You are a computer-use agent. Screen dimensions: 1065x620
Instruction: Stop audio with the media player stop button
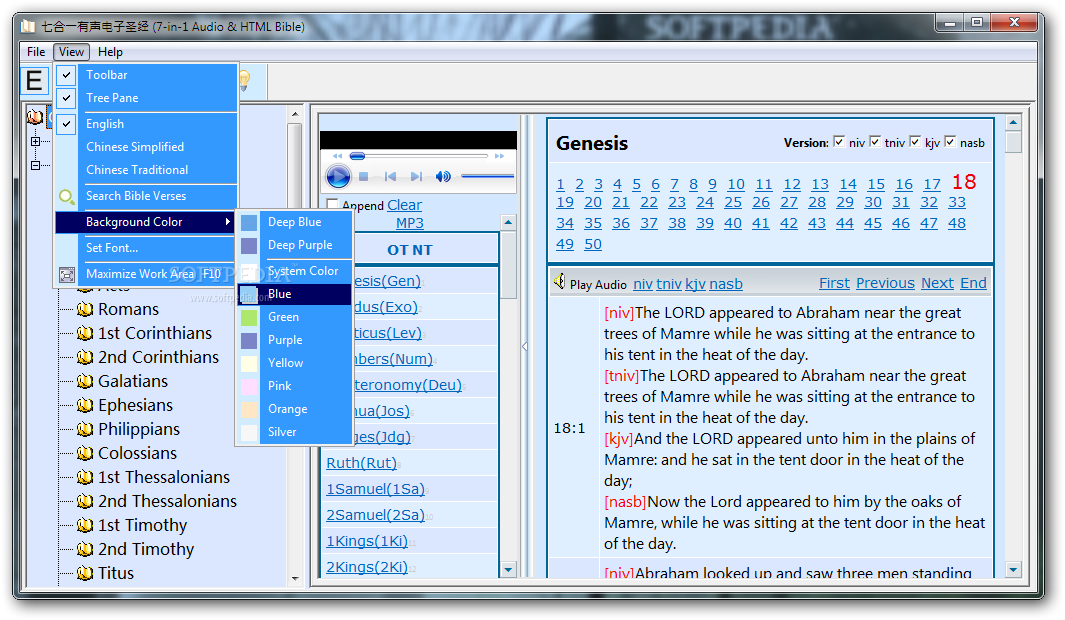[363, 177]
